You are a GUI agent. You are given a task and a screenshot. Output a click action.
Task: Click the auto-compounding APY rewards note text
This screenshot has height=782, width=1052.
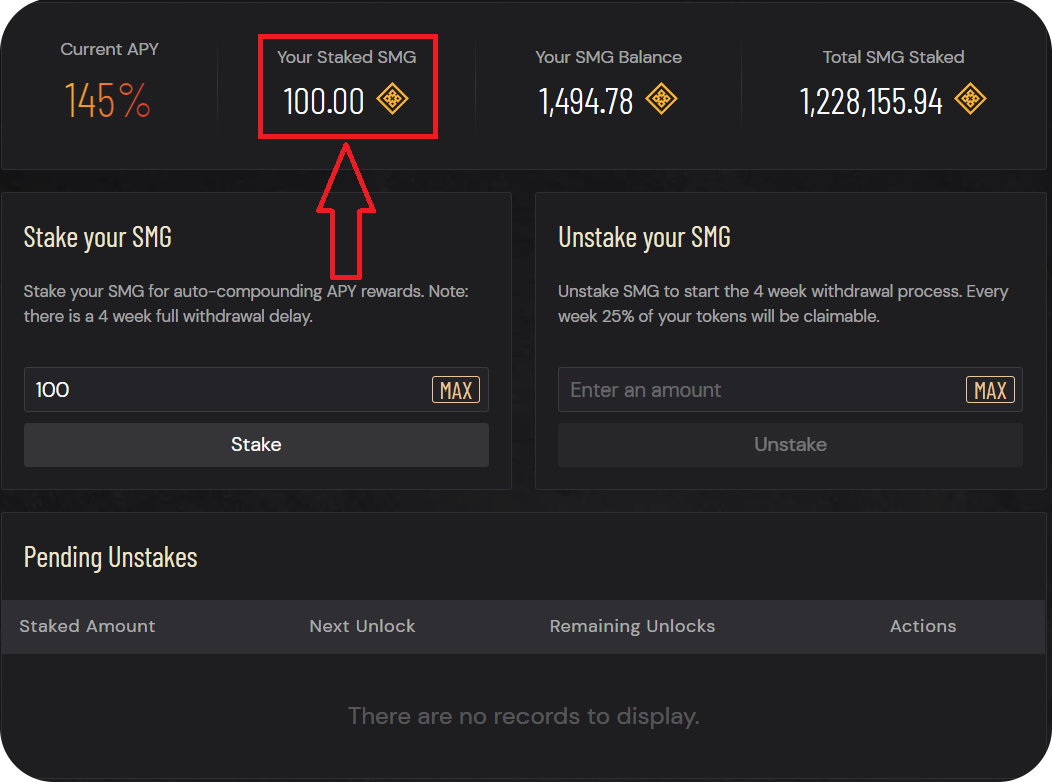(x=246, y=304)
